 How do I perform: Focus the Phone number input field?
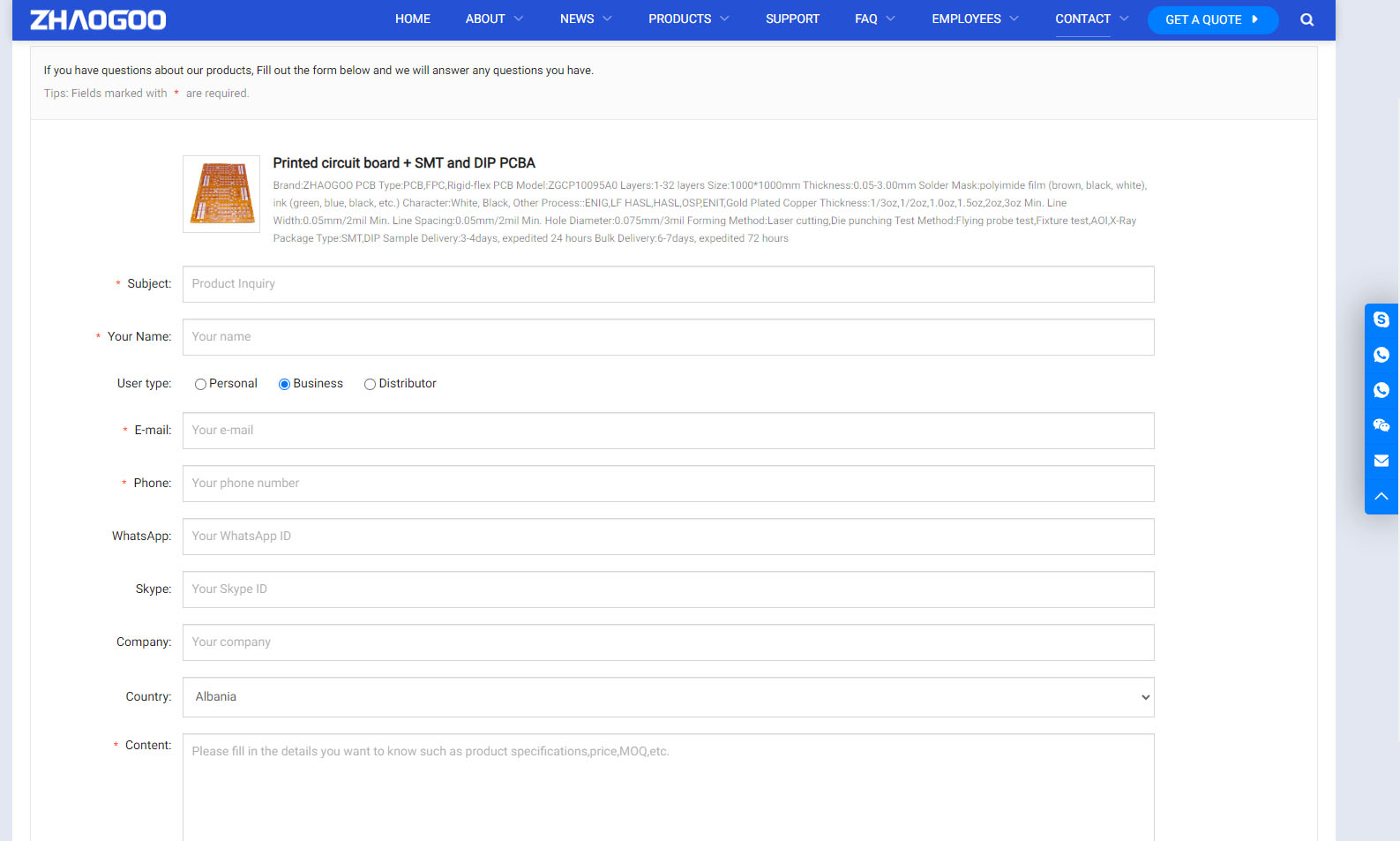668,484
